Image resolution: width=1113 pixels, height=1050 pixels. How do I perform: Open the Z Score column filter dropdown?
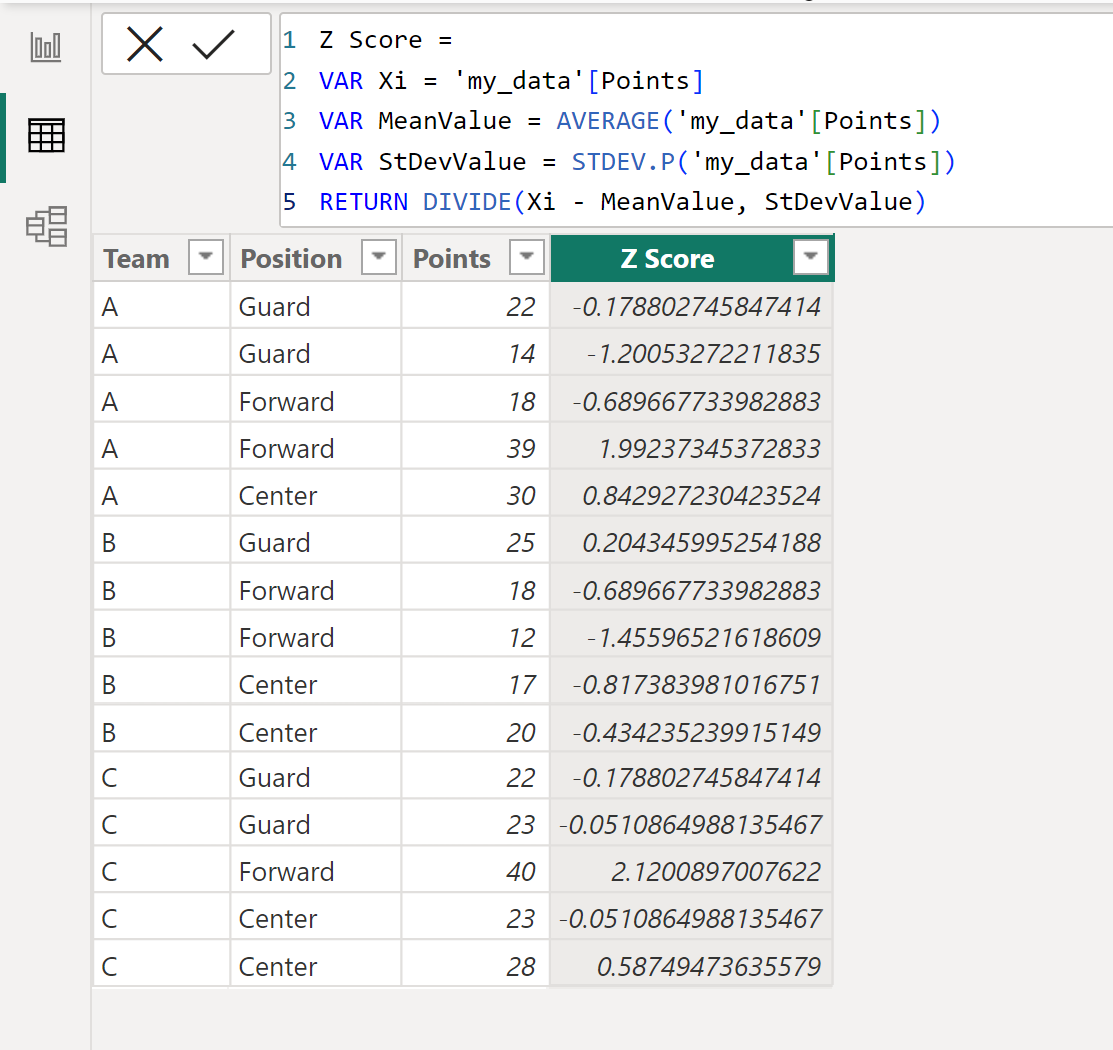tap(810, 257)
